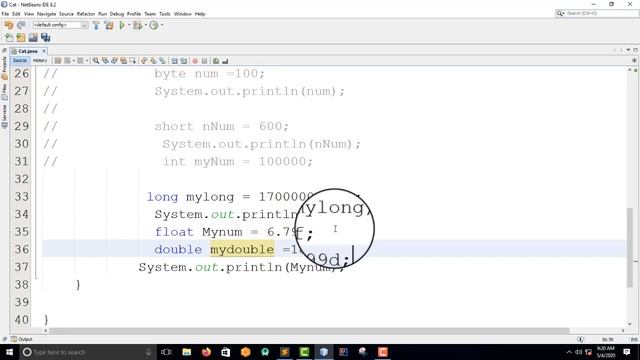The image size is (640, 360).
Task: Click the Undo arrow in the main toolbar
Action: pyautogui.click(x=9, y=25)
